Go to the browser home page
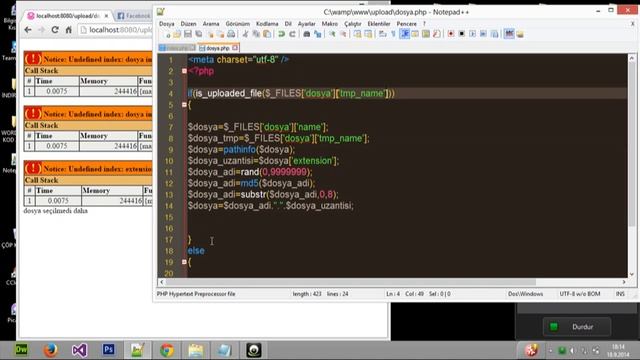Image resolution: width=640 pixels, height=360 pixels. (69, 30)
